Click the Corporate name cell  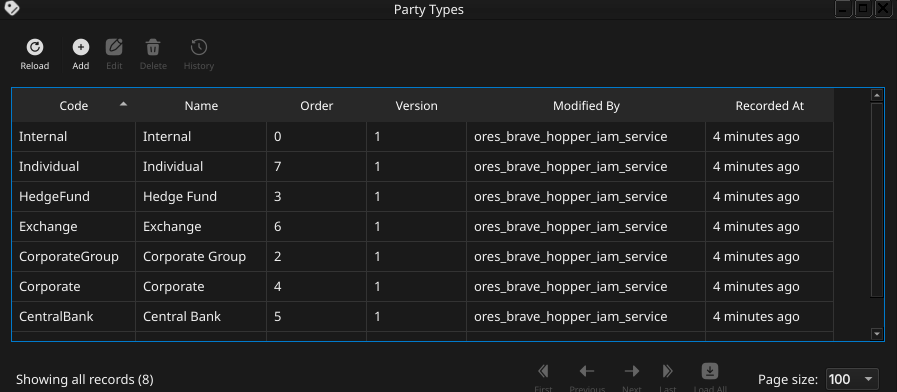[x=201, y=286]
